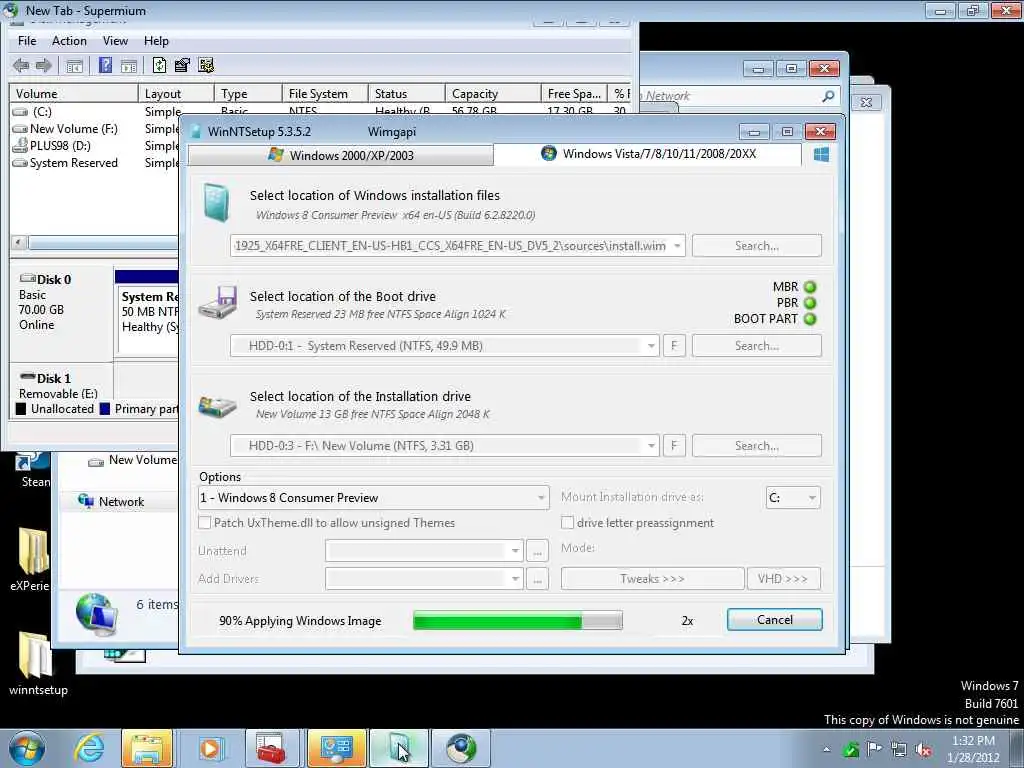The width and height of the screenshot is (1024, 768).
Task: Open Help menu in Disk Management
Action: click(156, 41)
